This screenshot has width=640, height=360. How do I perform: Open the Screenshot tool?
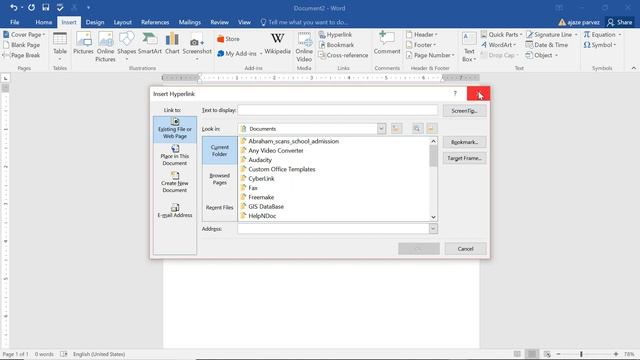click(197, 47)
